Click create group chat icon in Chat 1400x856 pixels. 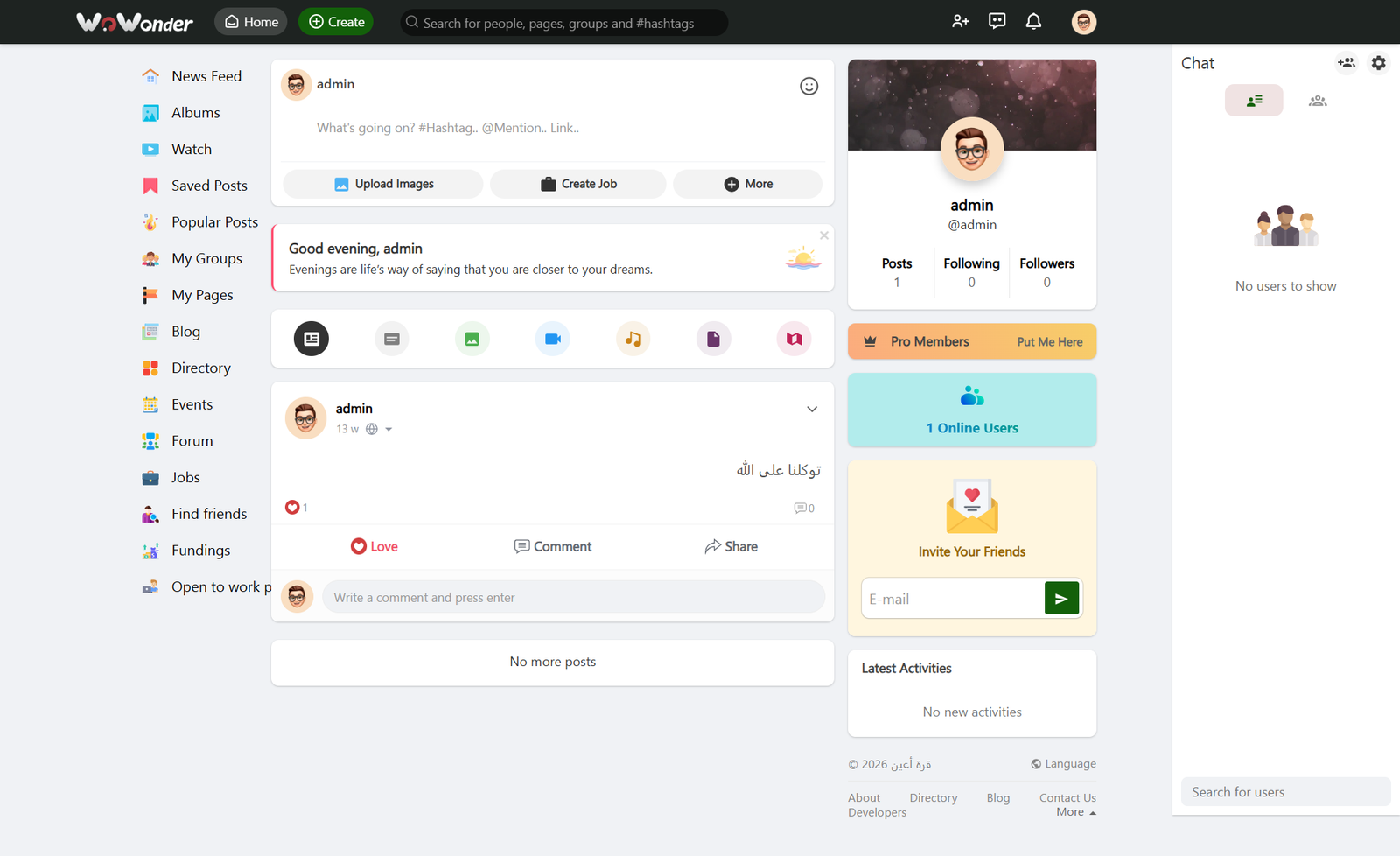click(x=1347, y=63)
